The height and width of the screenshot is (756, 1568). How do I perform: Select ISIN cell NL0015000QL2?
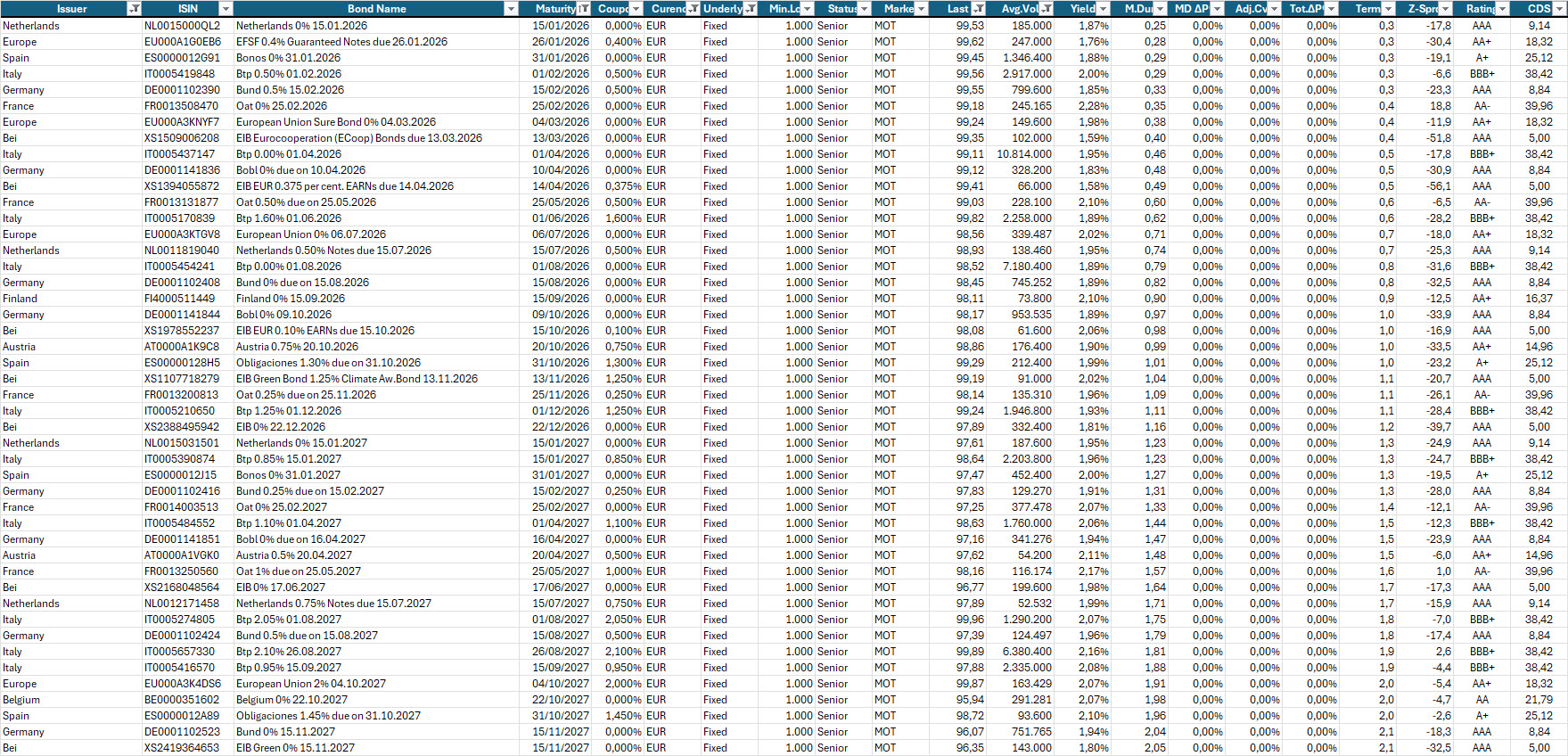(182, 26)
